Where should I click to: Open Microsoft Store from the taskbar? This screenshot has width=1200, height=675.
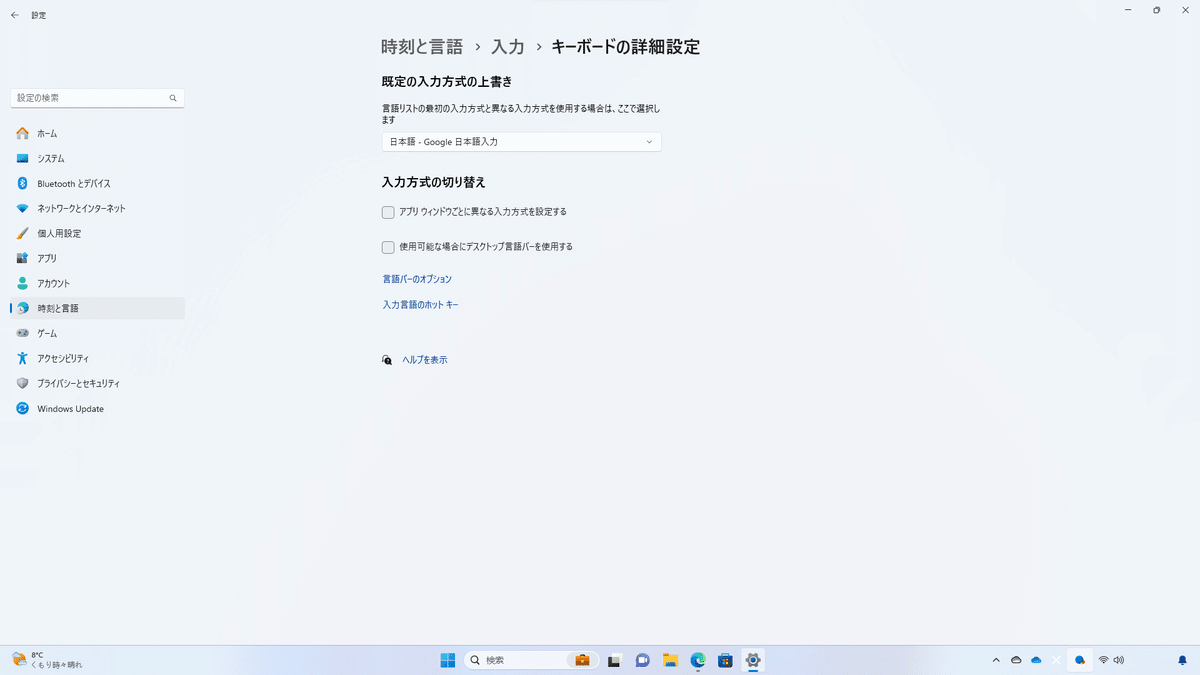(x=725, y=660)
